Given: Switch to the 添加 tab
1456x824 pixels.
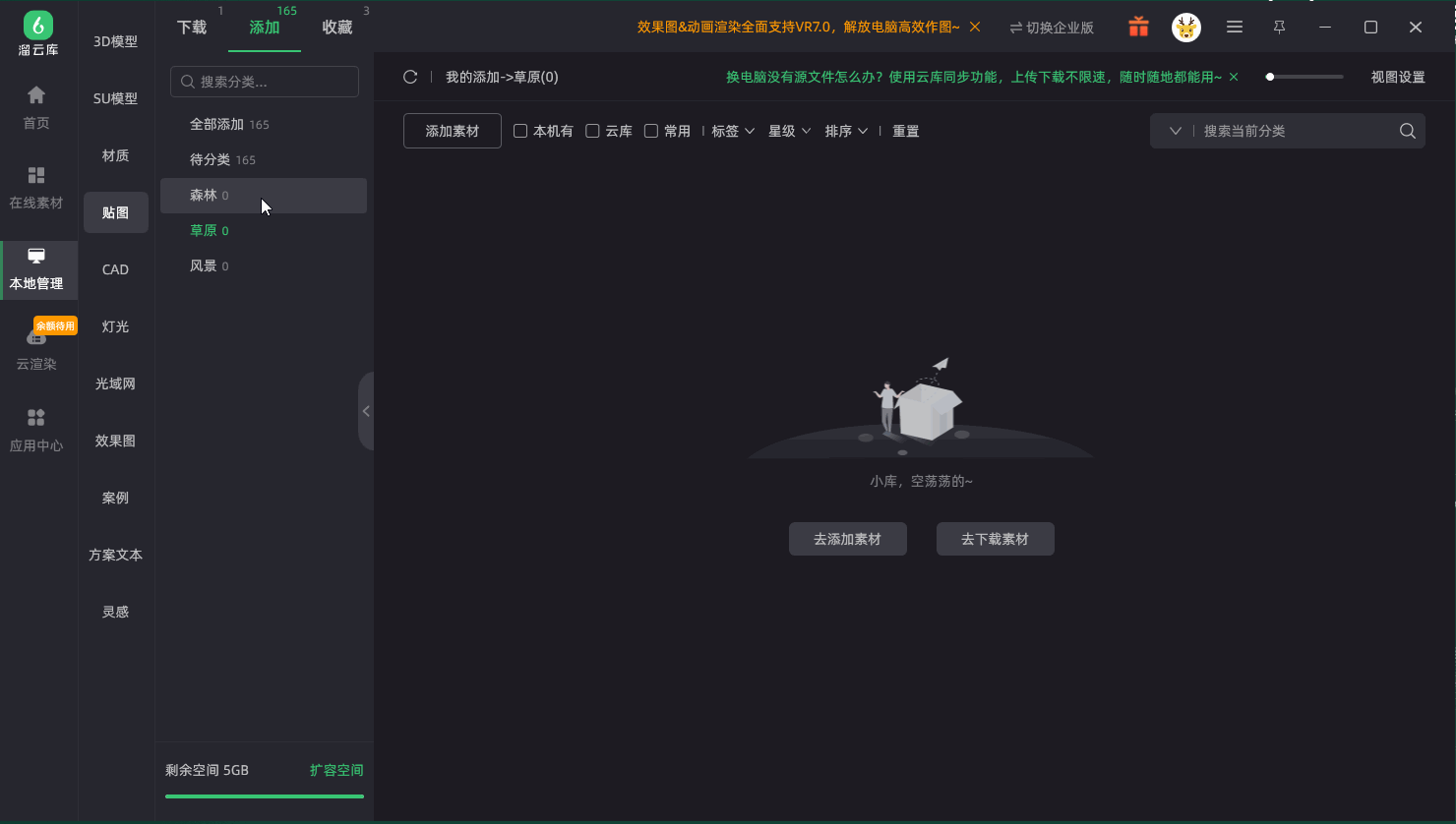Looking at the screenshot, I should click(265, 28).
